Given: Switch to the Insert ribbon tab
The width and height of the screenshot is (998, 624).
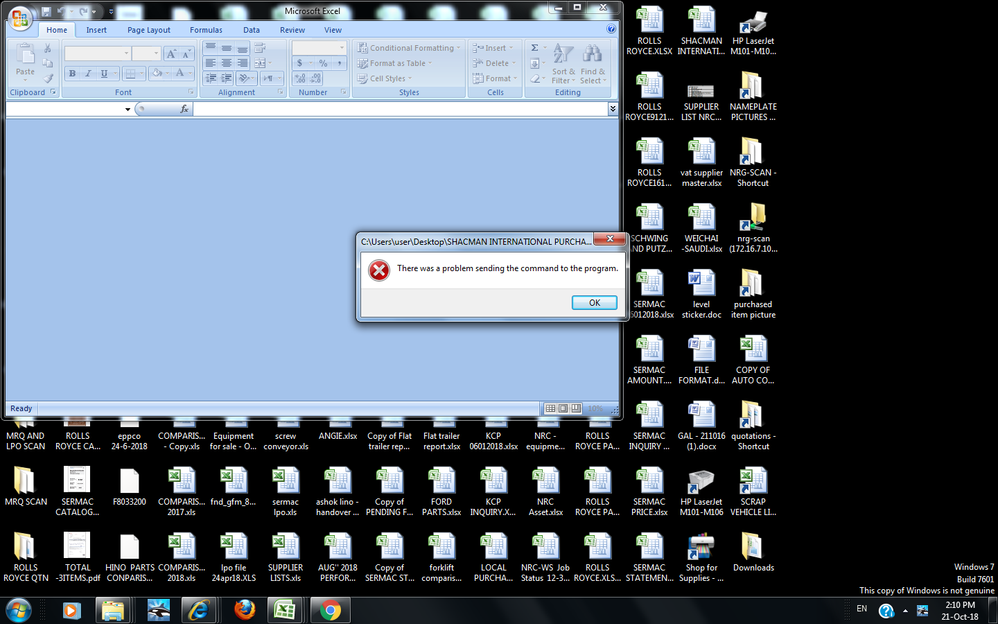Looking at the screenshot, I should (97, 30).
